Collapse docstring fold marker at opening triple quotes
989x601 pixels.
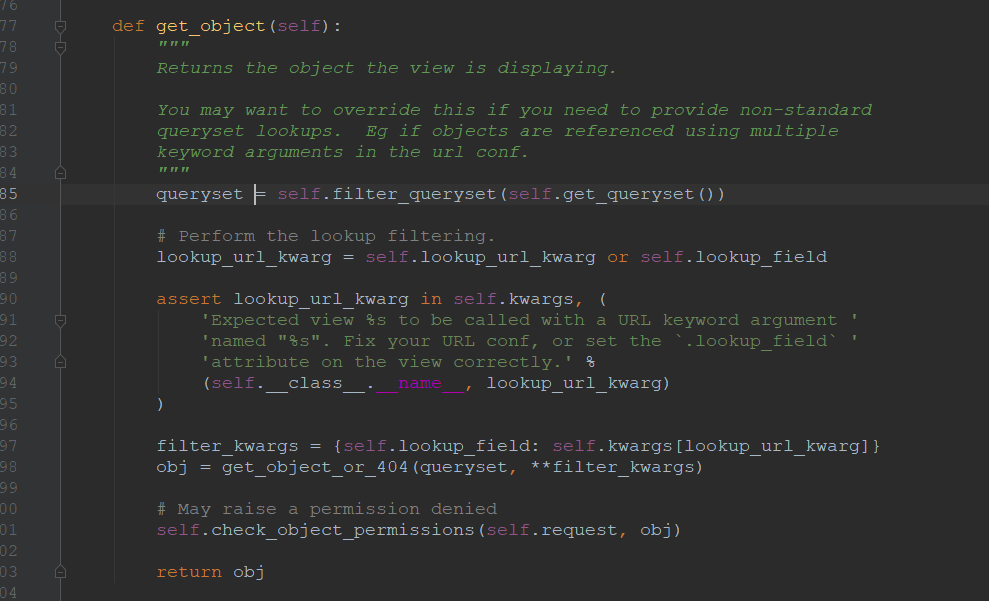coord(61,47)
